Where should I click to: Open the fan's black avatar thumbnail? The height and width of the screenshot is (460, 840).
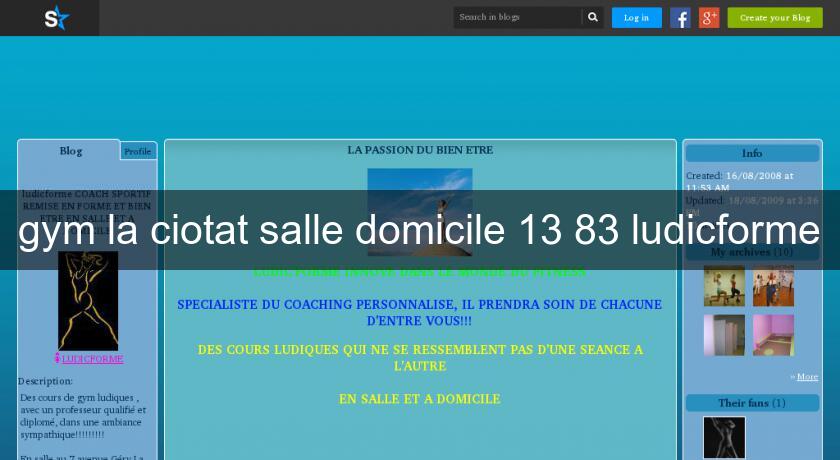pyautogui.click(x=724, y=438)
